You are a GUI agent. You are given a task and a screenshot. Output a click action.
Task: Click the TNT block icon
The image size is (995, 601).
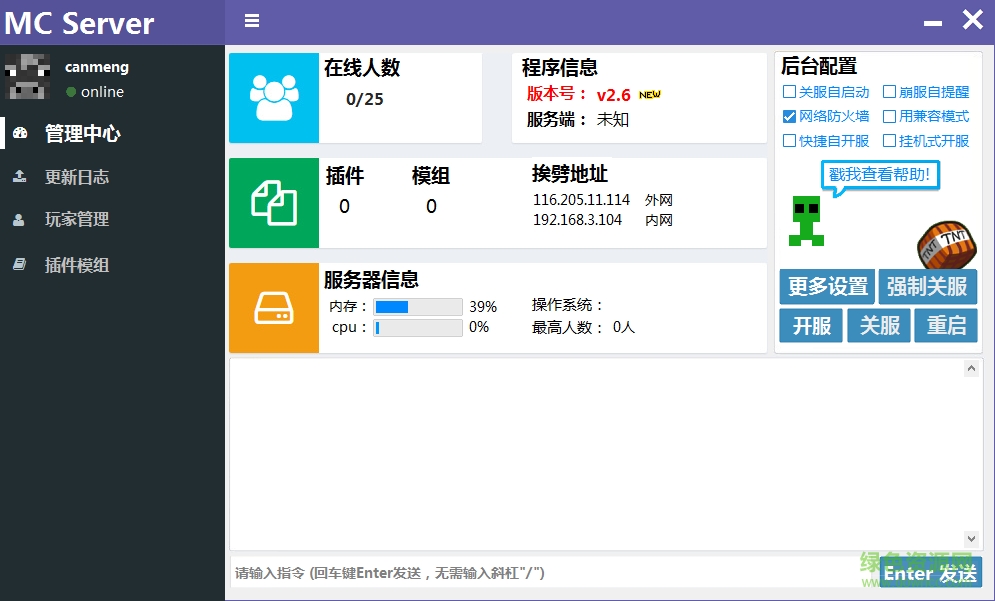click(x=945, y=244)
